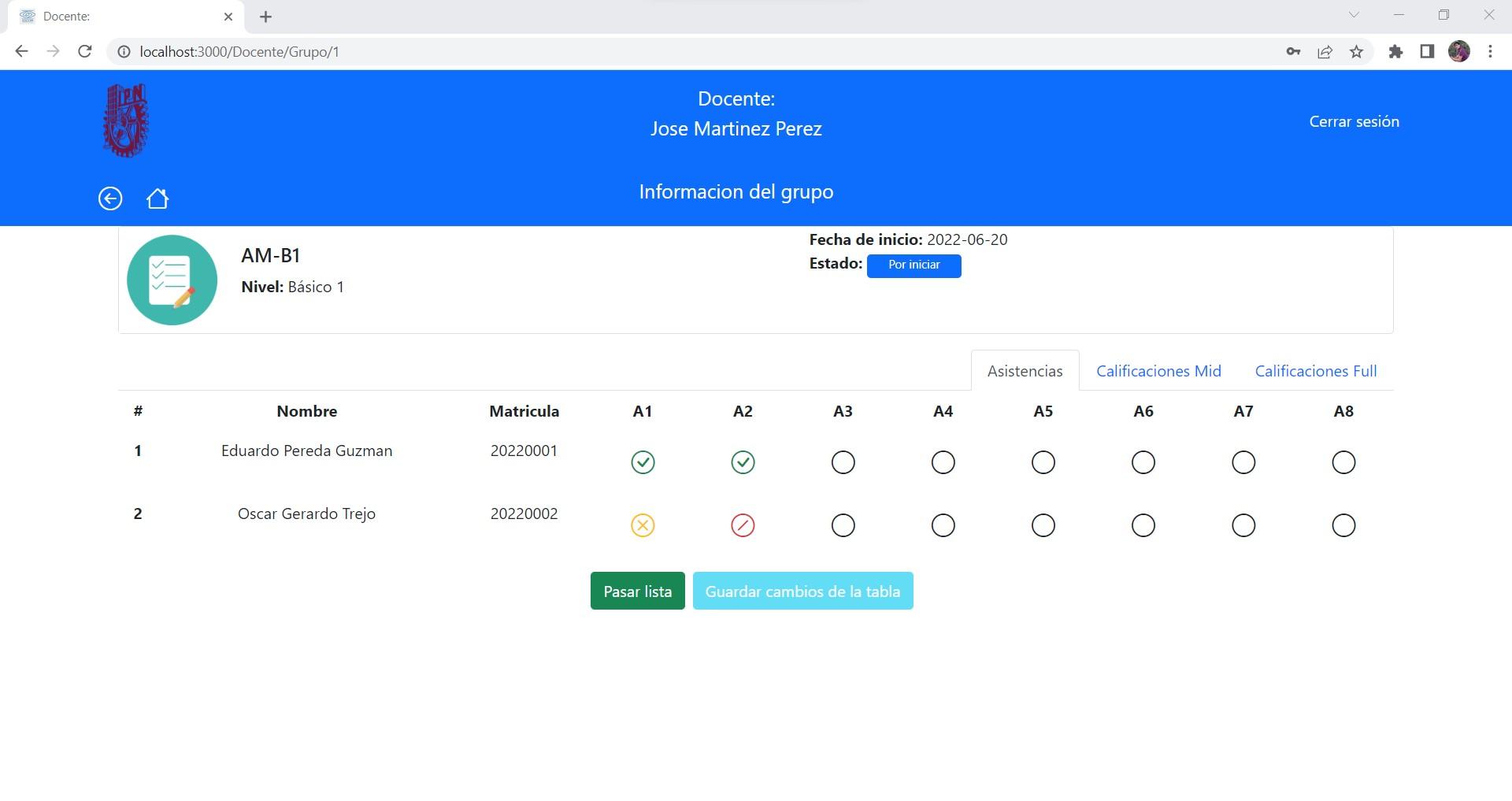Viewport: 1512px width, 801px height.
Task: Reload the page
Action: point(85,52)
